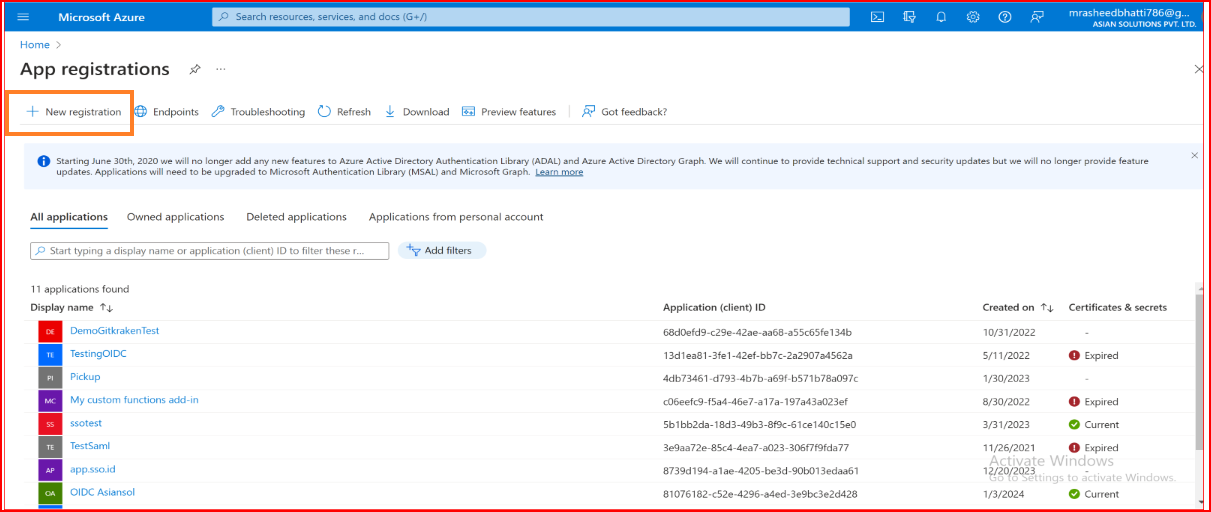Download the applications list
The height and width of the screenshot is (512, 1211).
tap(417, 112)
